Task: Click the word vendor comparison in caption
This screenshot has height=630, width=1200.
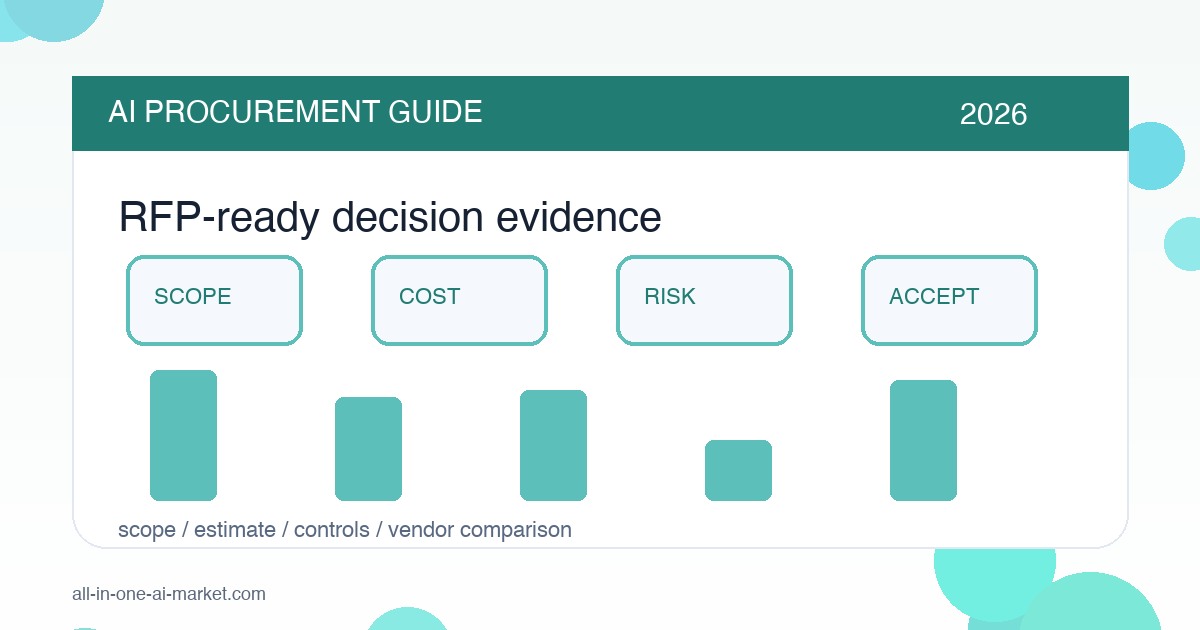Action: (480, 530)
